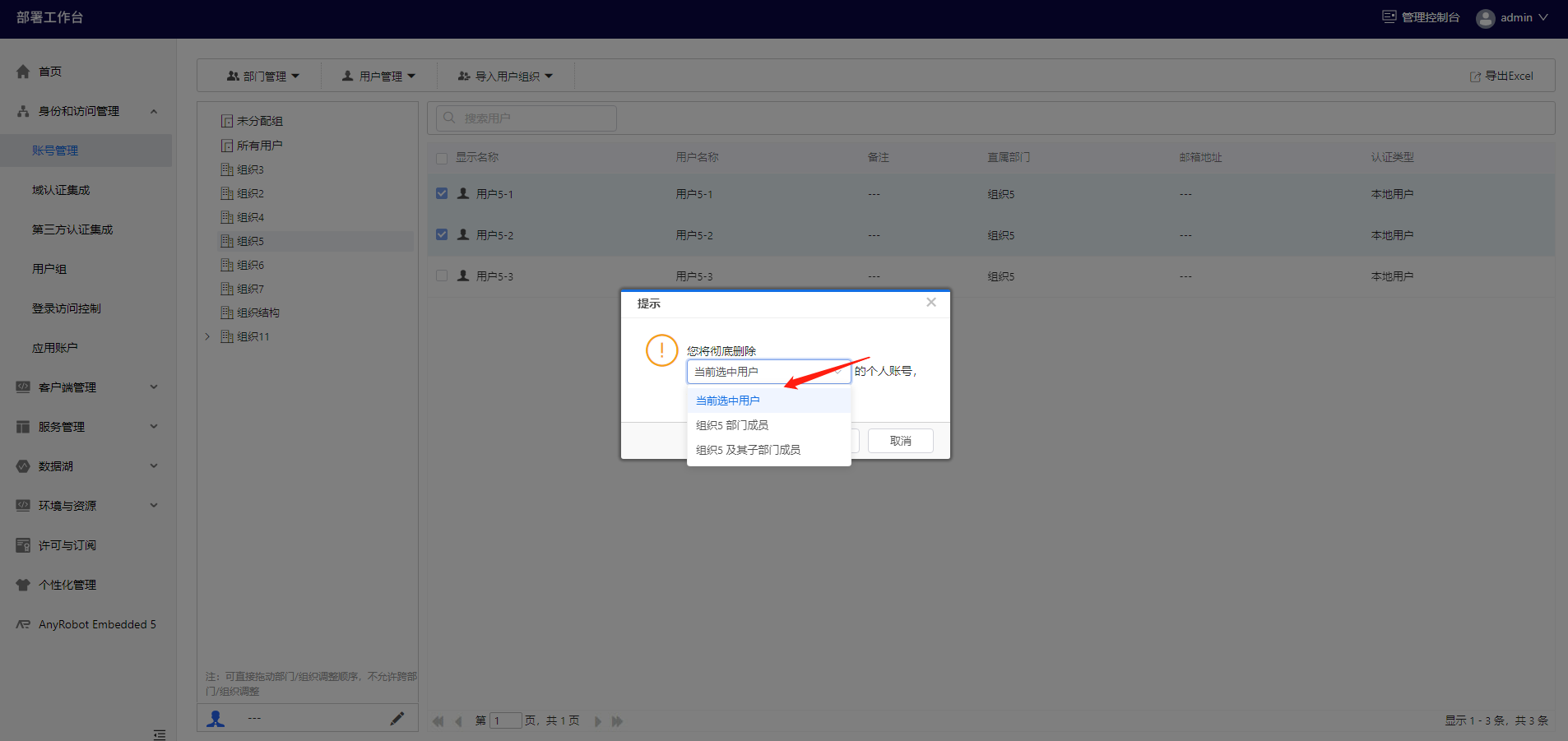
Task: Click the 许可与订阅 sidebar icon
Action: tap(23, 545)
